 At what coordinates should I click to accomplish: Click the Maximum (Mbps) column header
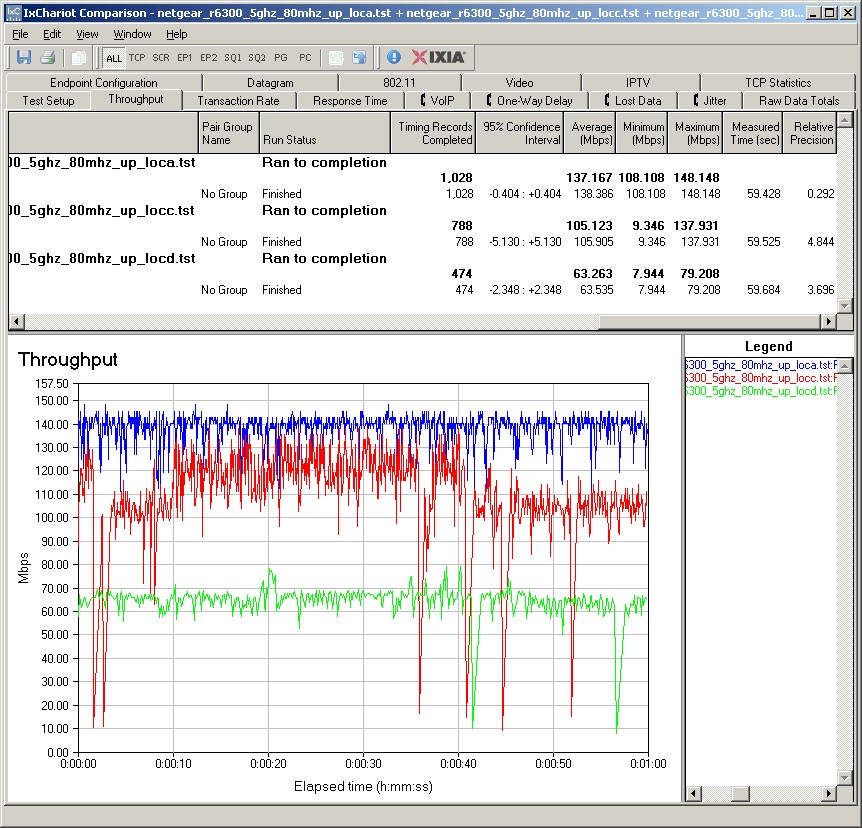[695, 133]
